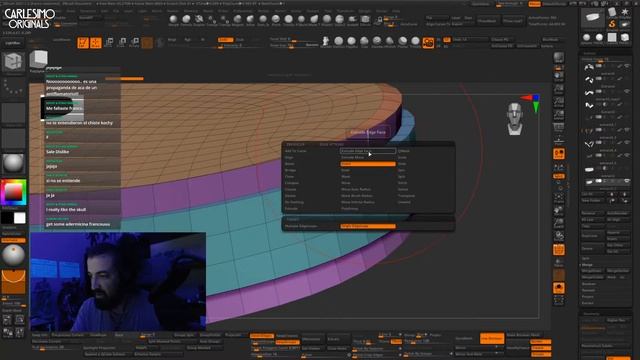Select the Move T brush in top row
This screenshot has height=360, width=640.
click(313, 20)
